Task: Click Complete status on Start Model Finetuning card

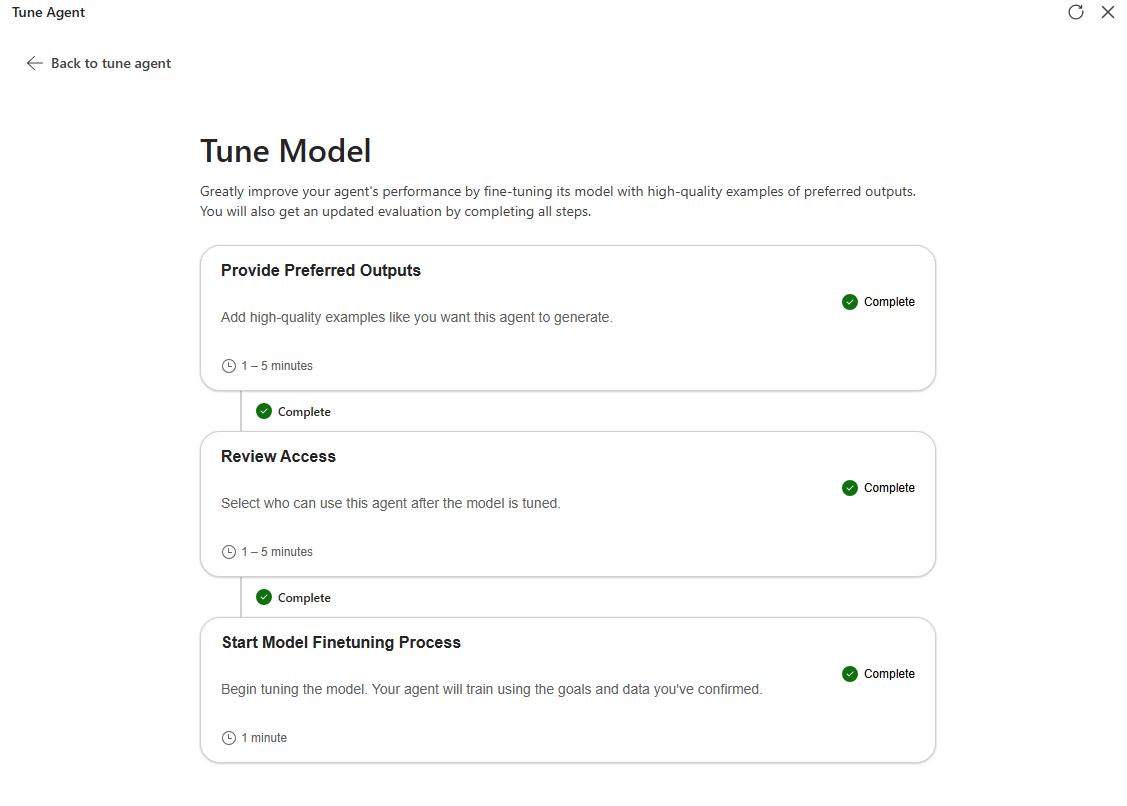Action: 889,674
